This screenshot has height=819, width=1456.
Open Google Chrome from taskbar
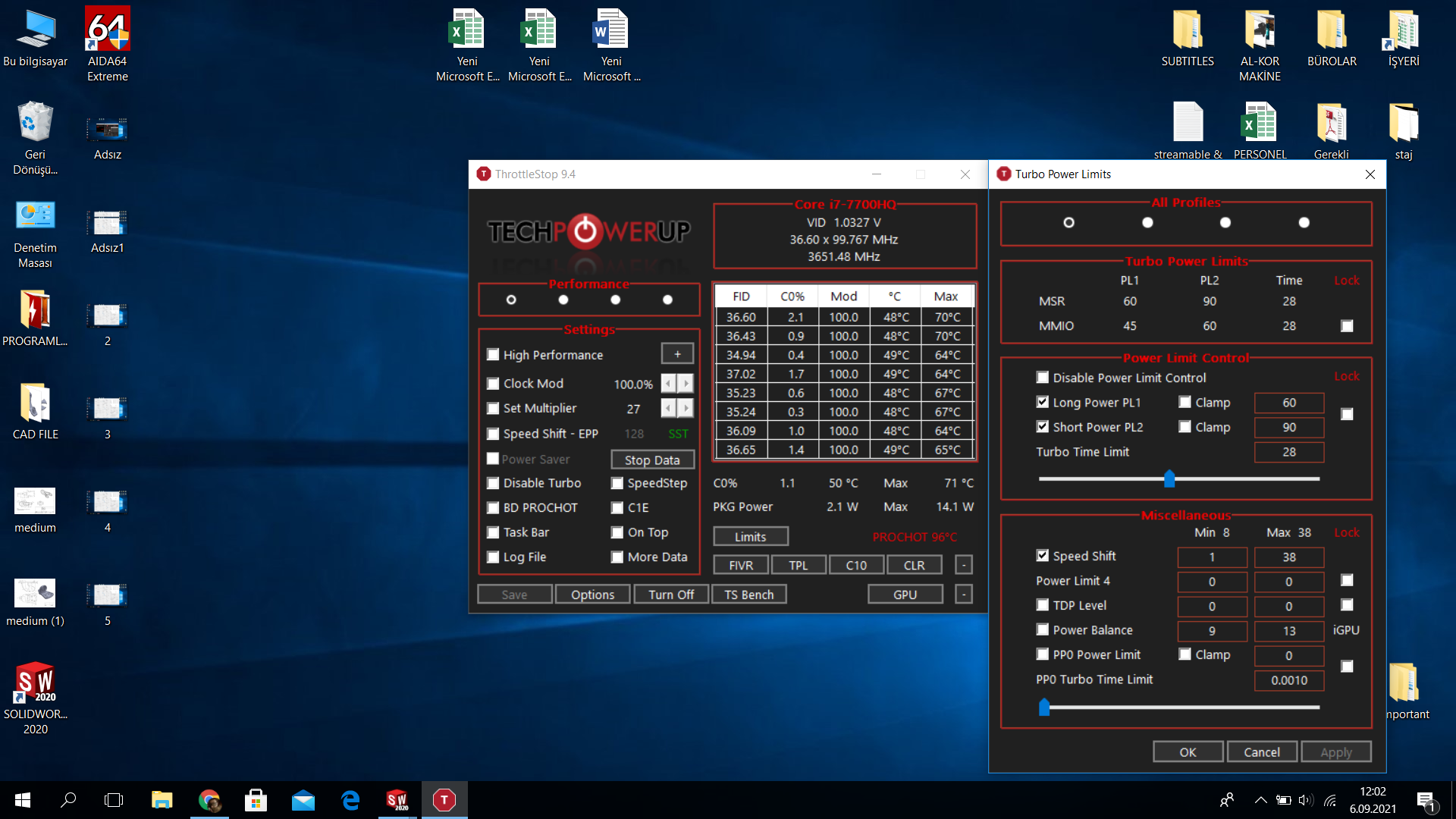tap(209, 800)
